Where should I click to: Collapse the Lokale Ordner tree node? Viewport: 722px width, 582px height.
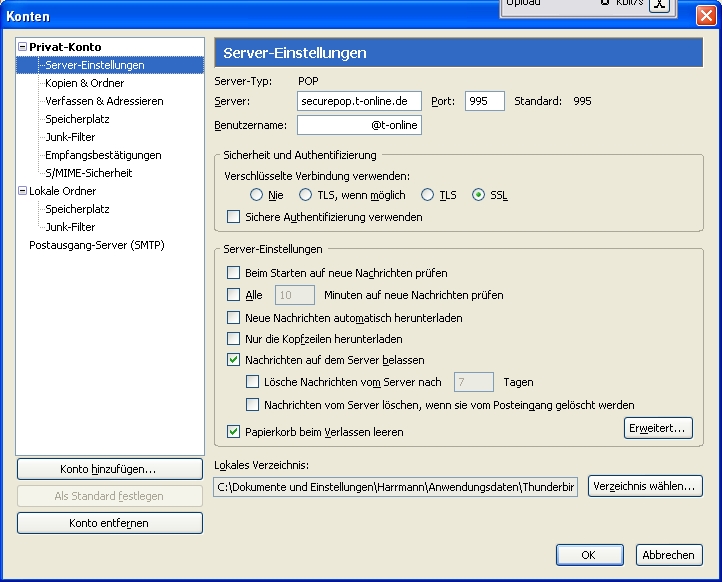(x=23, y=191)
